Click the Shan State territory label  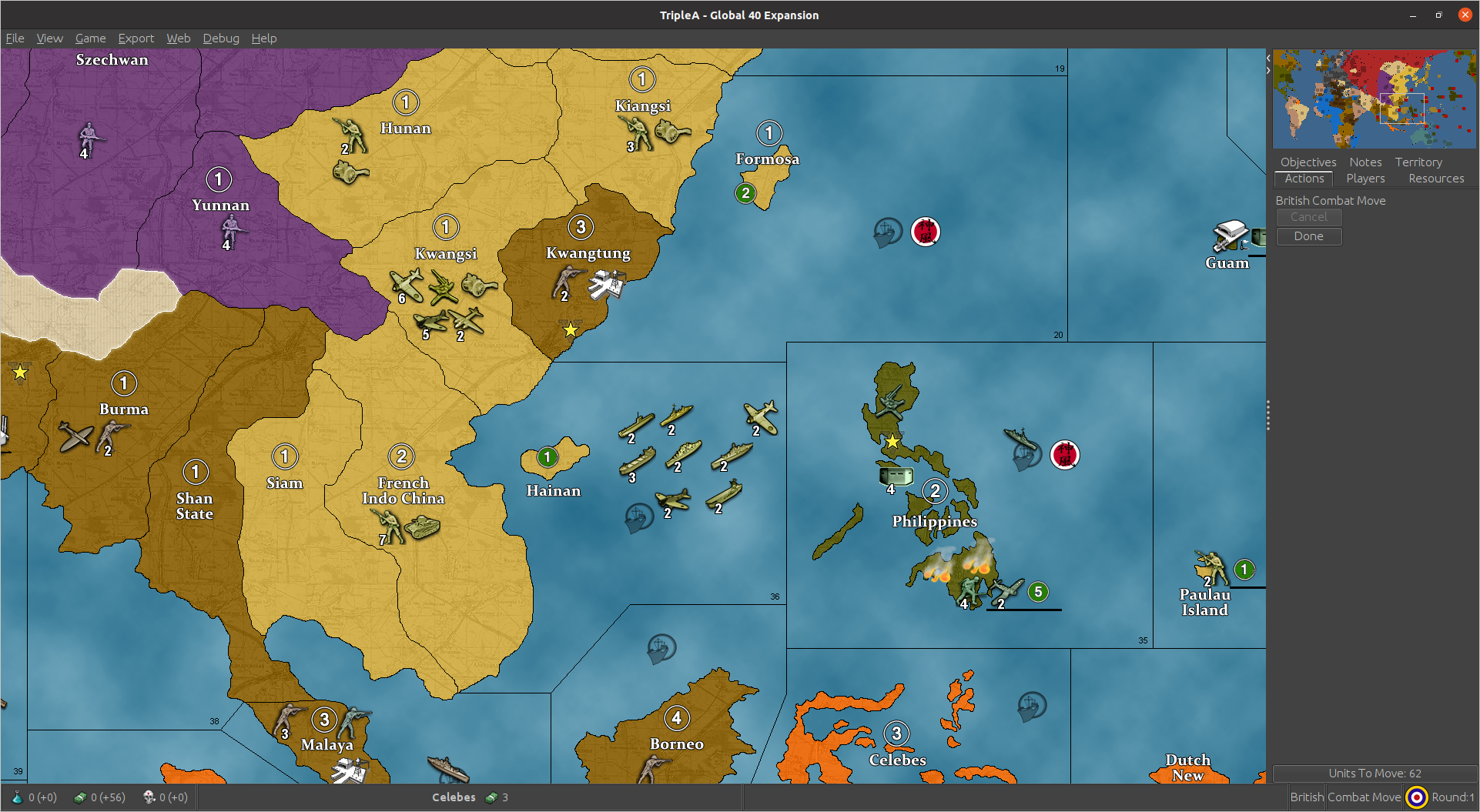pos(194,506)
